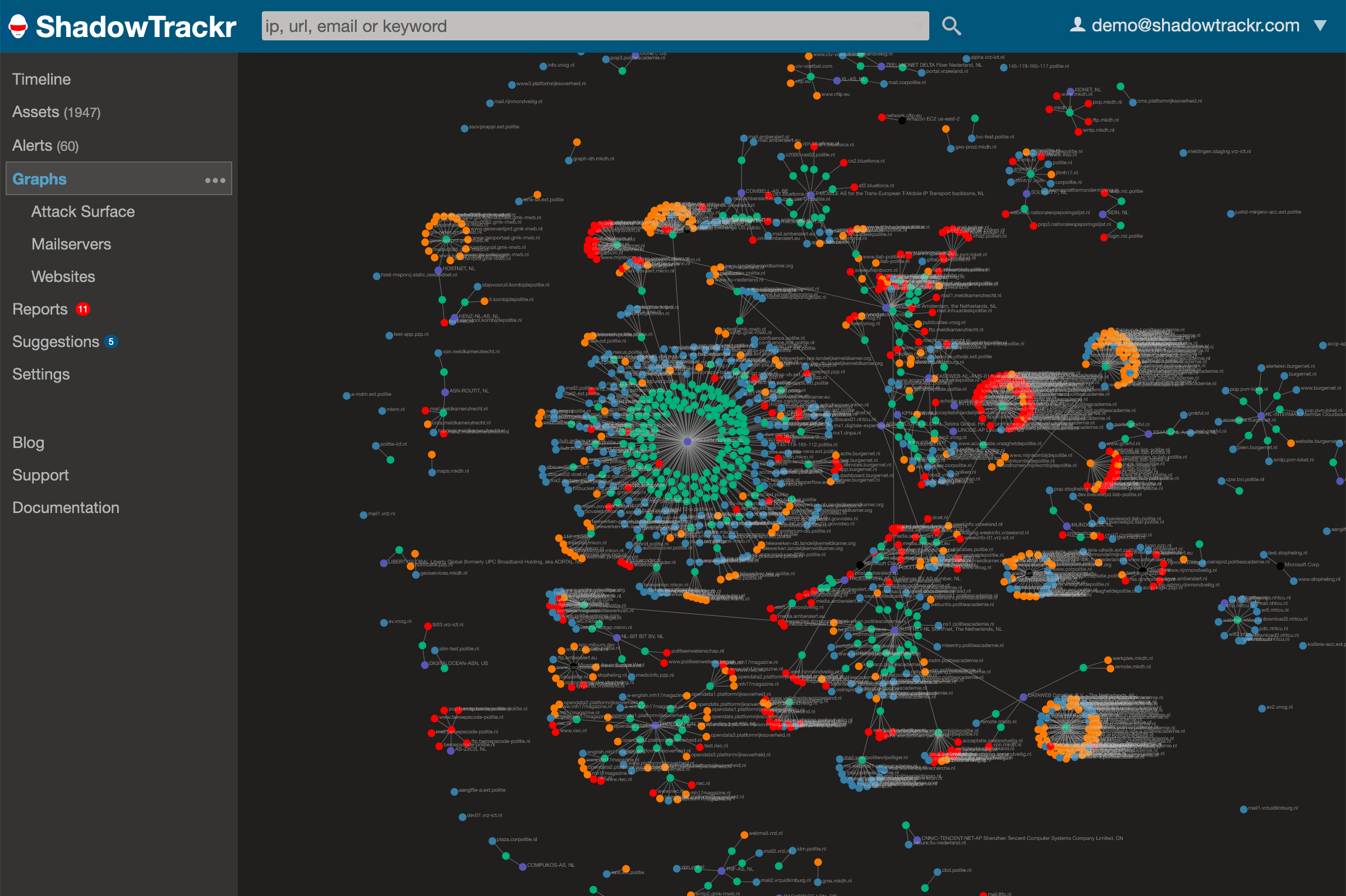
Task: Click the ellipsis icon next to Graphs
Action: click(214, 180)
